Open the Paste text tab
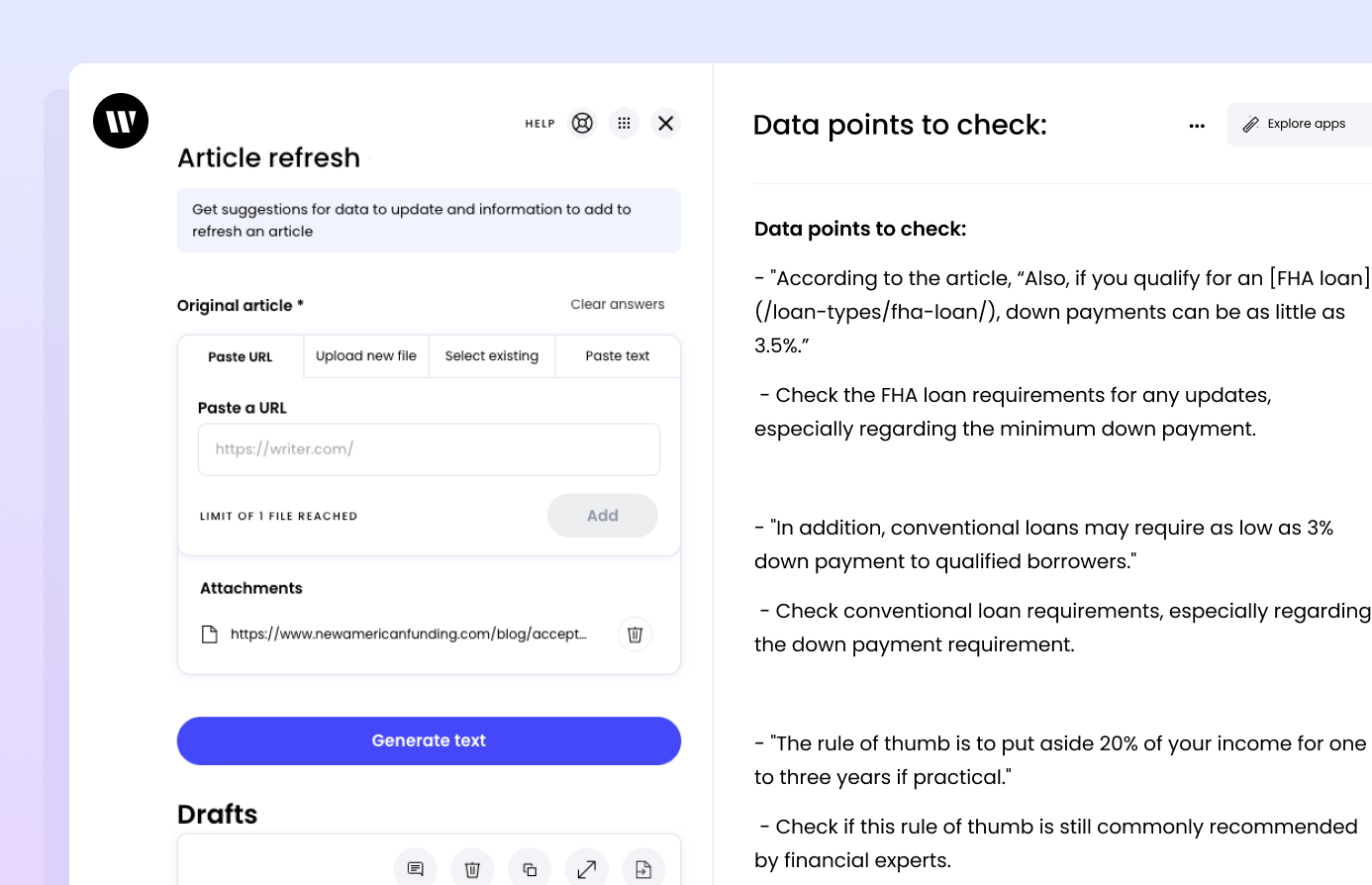 coord(617,355)
